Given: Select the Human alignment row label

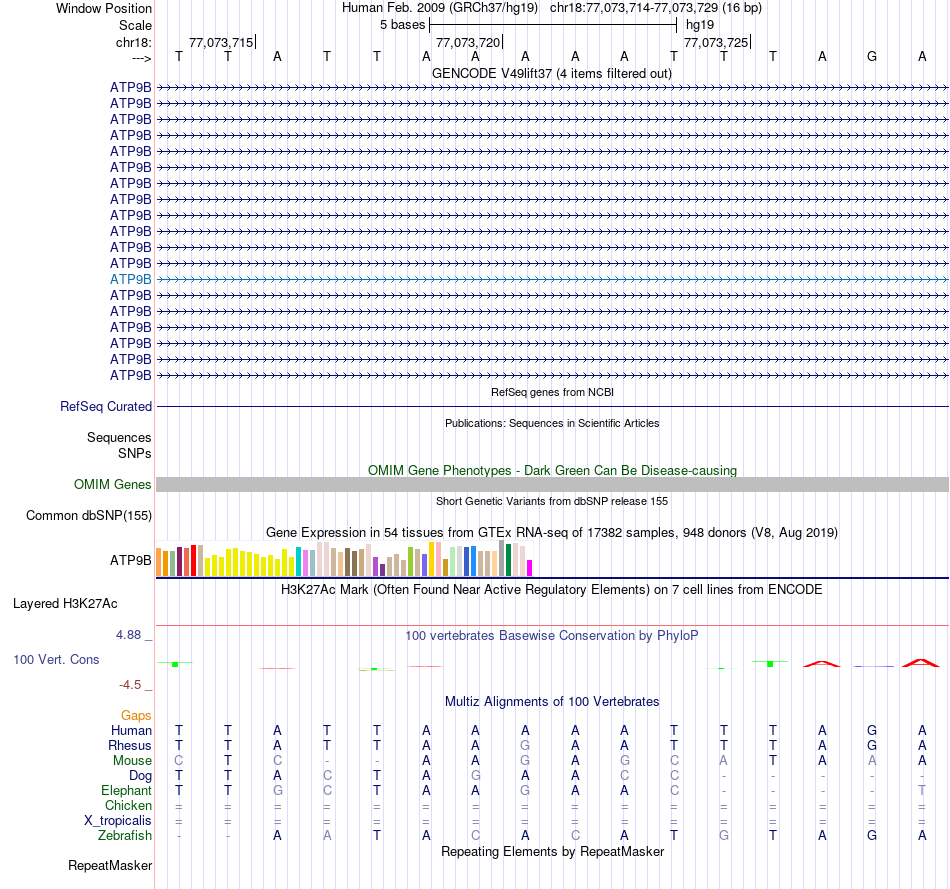Looking at the screenshot, I should 131,730.
